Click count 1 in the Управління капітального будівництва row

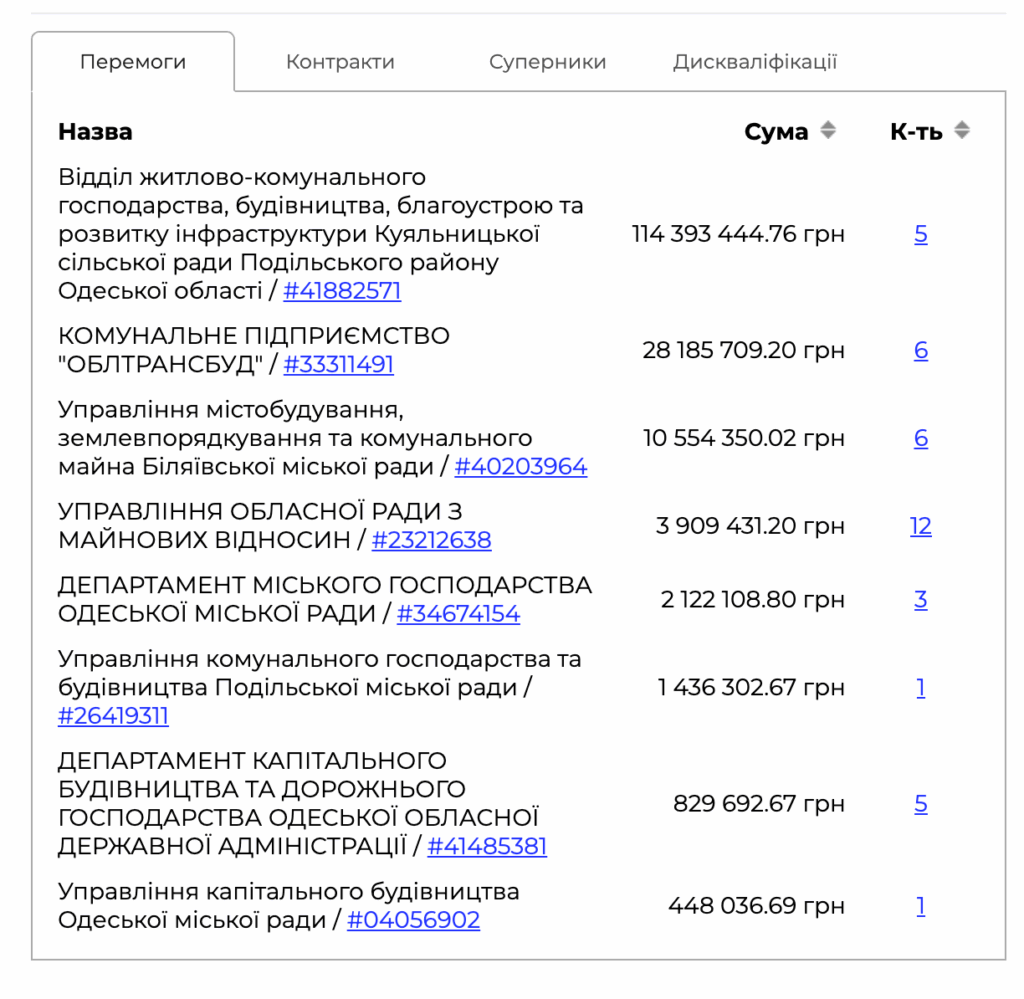pyautogui.click(x=921, y=906)
